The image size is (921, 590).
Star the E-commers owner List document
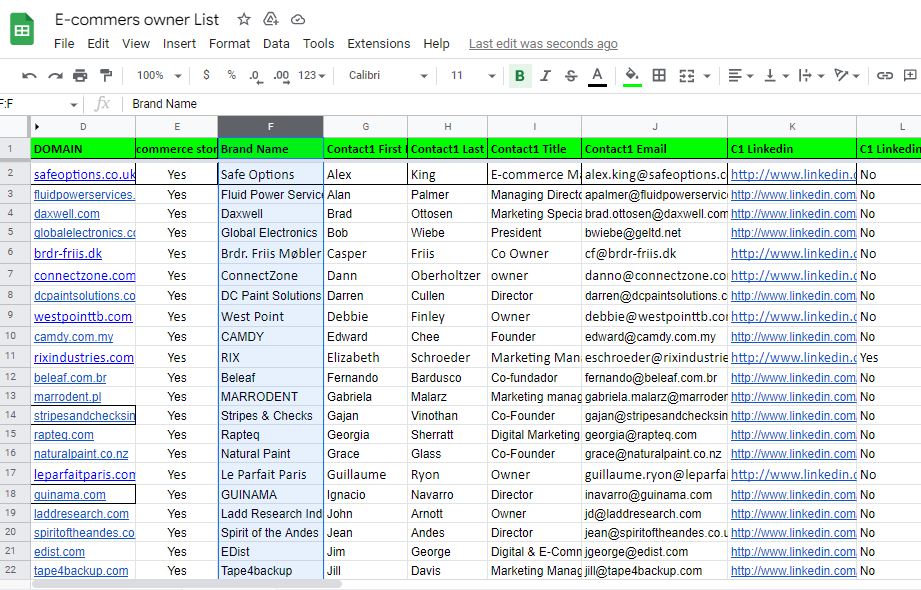tap(244, 19)
